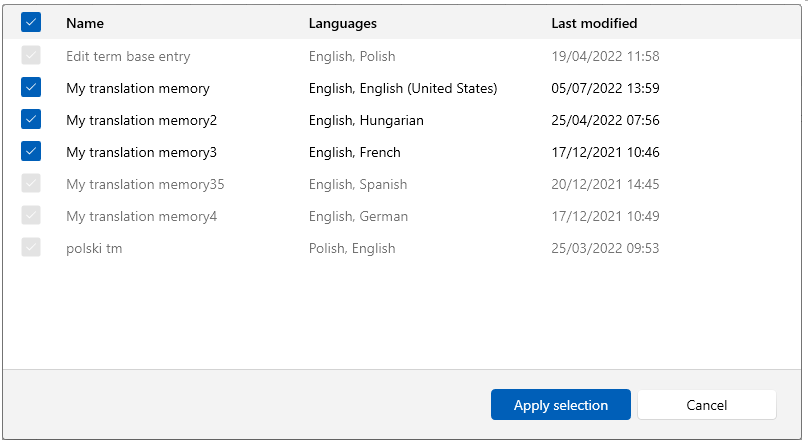
Task: Click the My translation memory35 checkbox
Action: pyautogui.click(x=31, y=184)
